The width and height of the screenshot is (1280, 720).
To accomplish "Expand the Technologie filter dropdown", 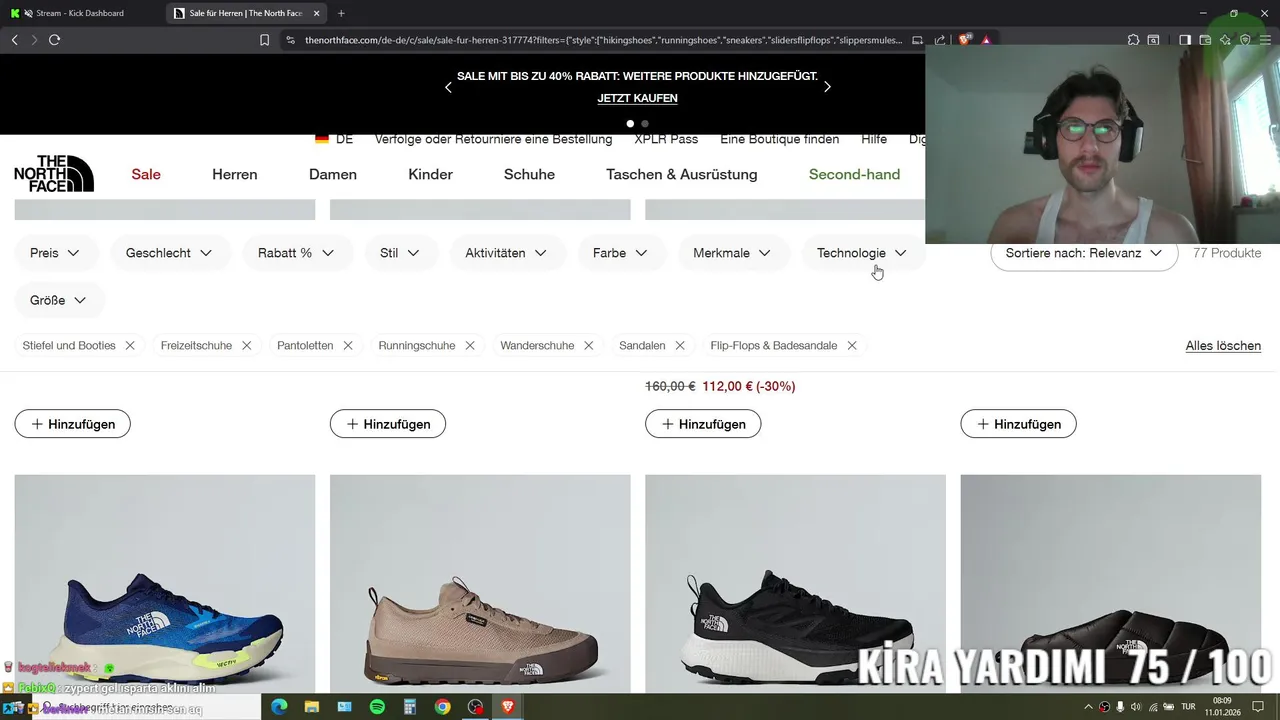I will (x=862, y=253).
